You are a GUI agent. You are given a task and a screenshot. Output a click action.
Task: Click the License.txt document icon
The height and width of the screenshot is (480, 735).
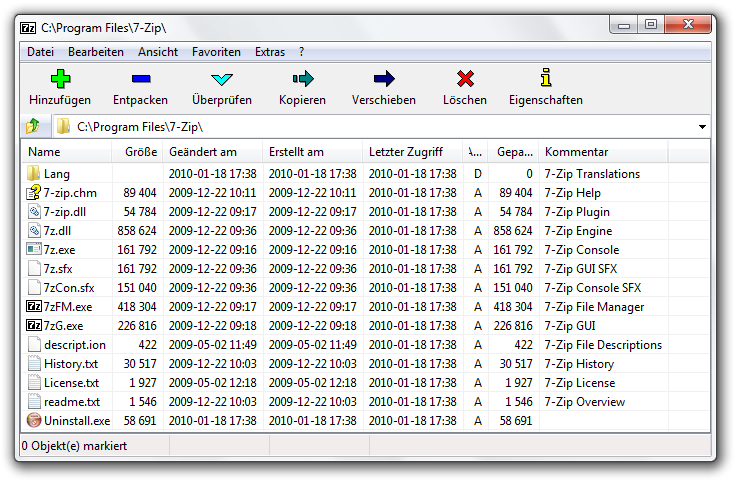[x=34, y=382]
